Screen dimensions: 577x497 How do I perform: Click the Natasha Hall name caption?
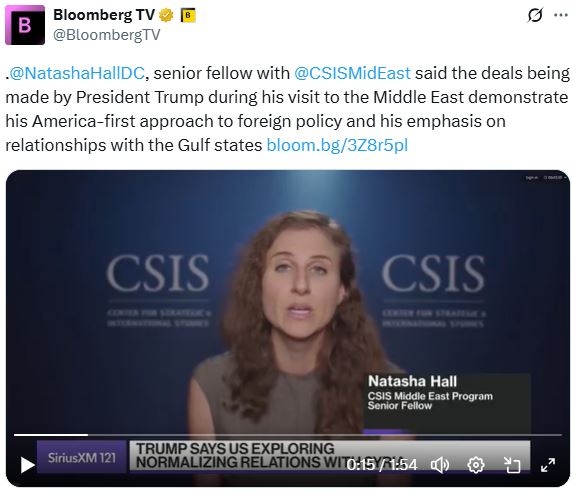coord(413,381)
